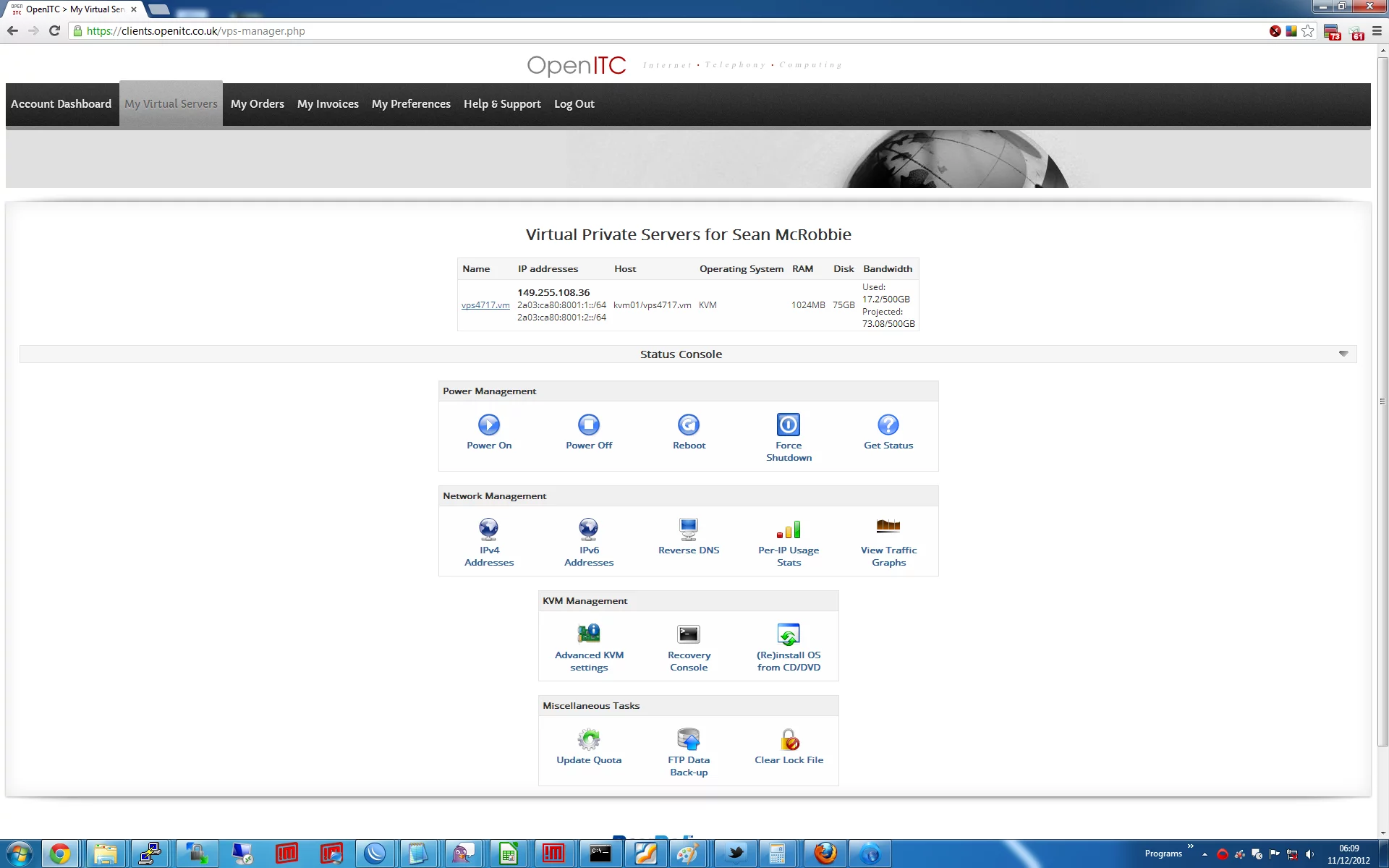The image size is (1389, 868).
Task: Click the Clear Lock File padlock icon
Action: [789, 739]
